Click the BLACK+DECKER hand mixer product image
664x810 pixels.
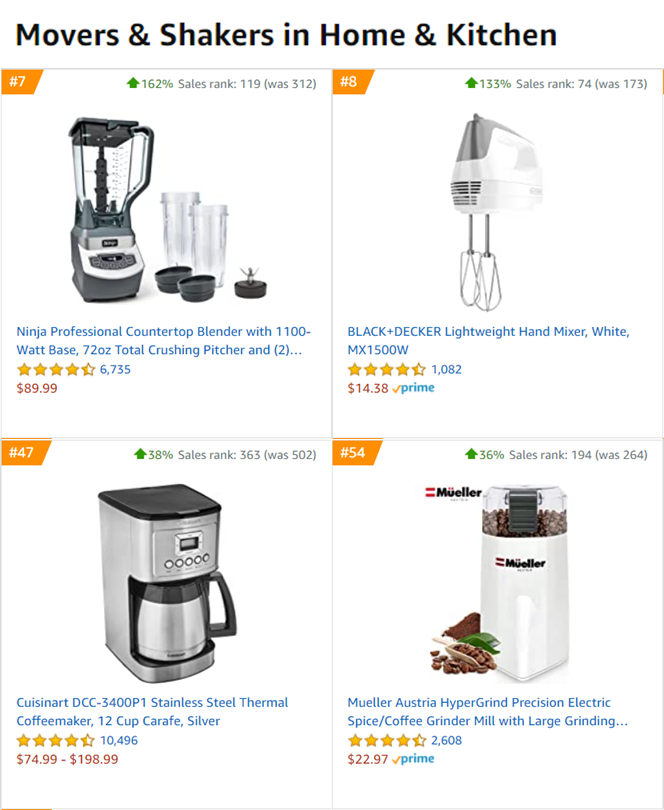click(x=495, y=212)
